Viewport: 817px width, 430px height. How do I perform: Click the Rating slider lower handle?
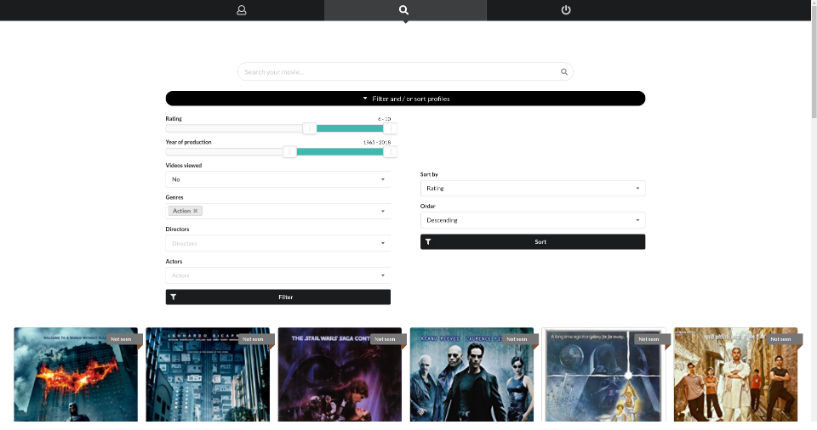click(x=310, y=128)
